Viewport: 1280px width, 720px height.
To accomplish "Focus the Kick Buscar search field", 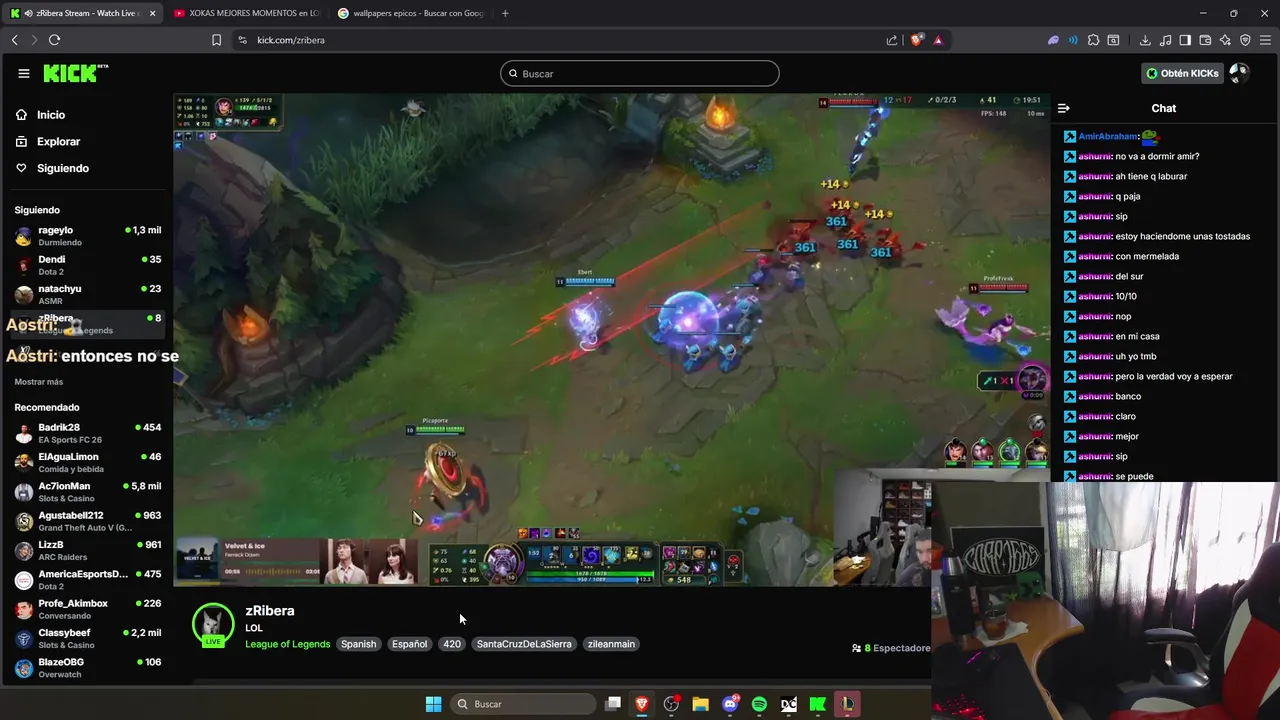I will point(639,73).
